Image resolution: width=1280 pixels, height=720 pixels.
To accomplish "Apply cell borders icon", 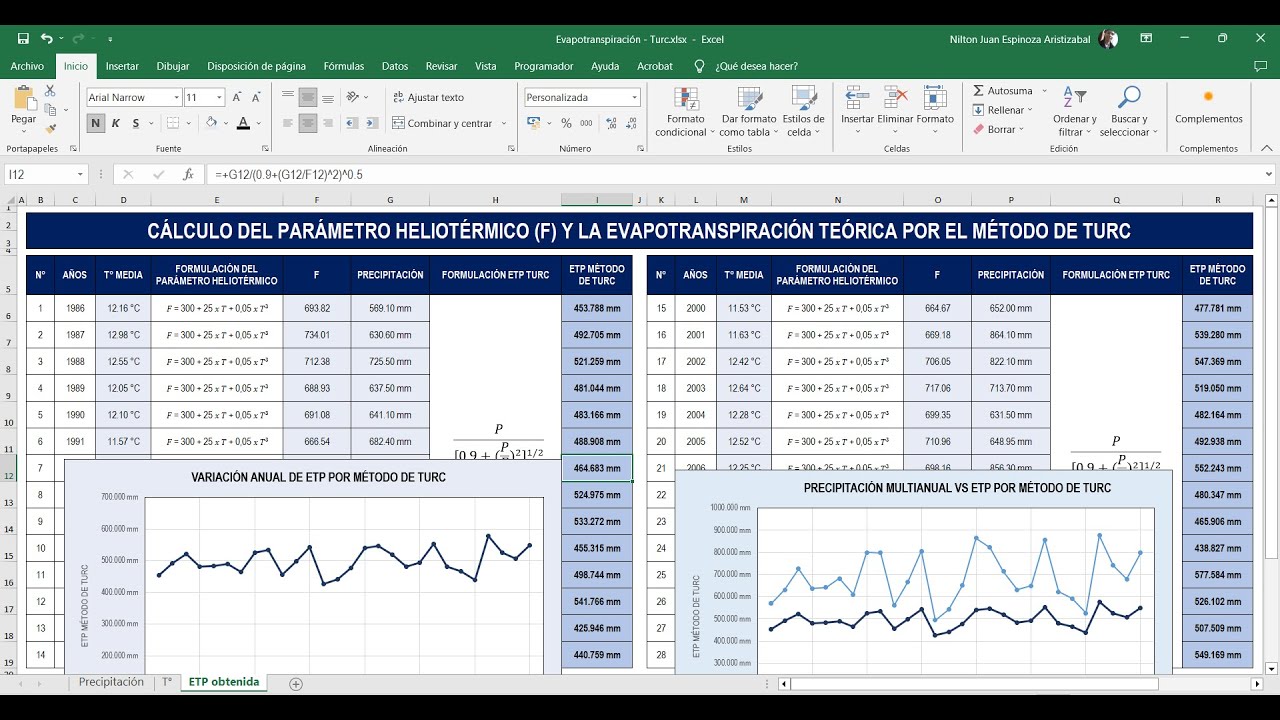I will 173,123.
